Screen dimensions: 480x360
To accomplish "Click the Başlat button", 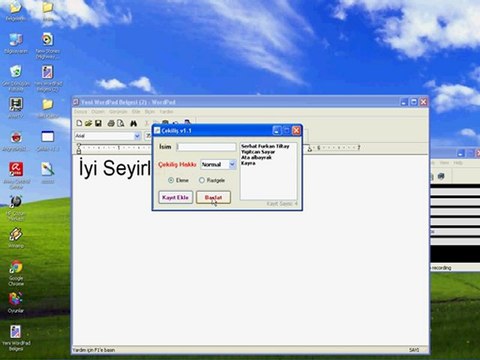I will 213,197.
